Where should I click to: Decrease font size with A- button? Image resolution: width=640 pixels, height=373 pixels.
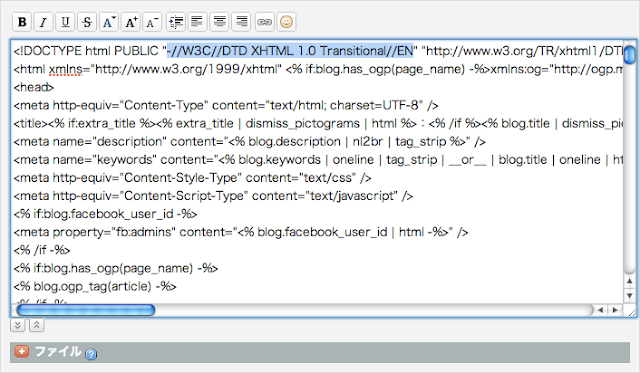tap(152, 22)
